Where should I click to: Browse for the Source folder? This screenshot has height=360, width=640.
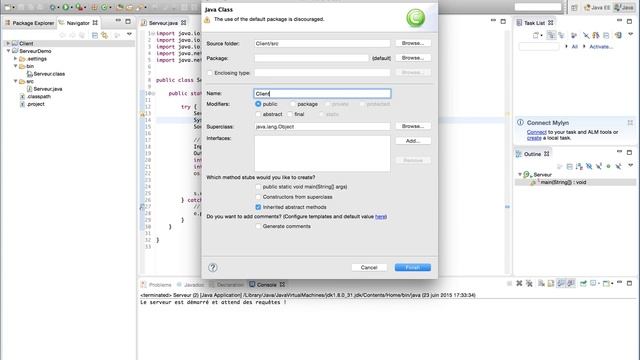[x=413, y=43]
